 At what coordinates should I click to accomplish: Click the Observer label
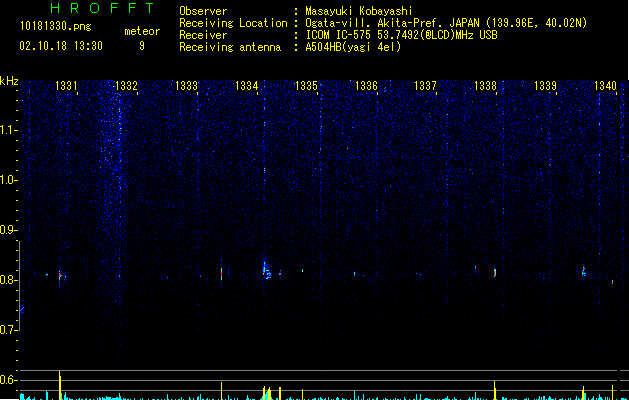click(x=203, y=11)
